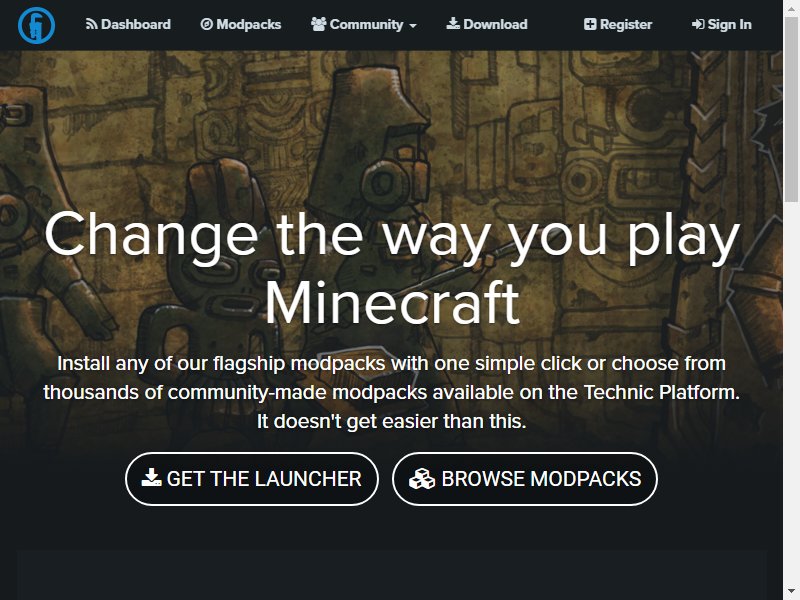Click the Sign In text link

(x=729, y=24)
